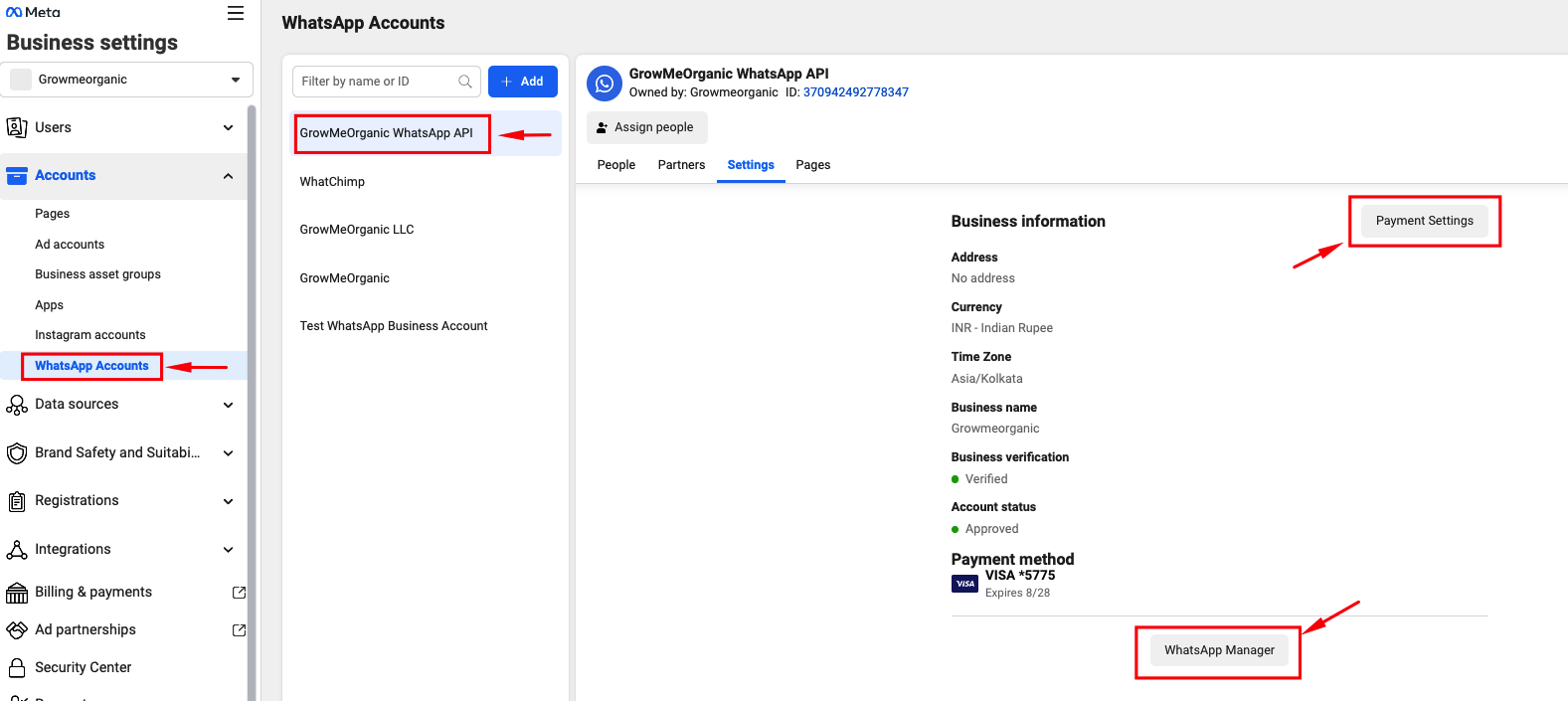Open WhatsApp Manager

click(x=1219, y=650)
